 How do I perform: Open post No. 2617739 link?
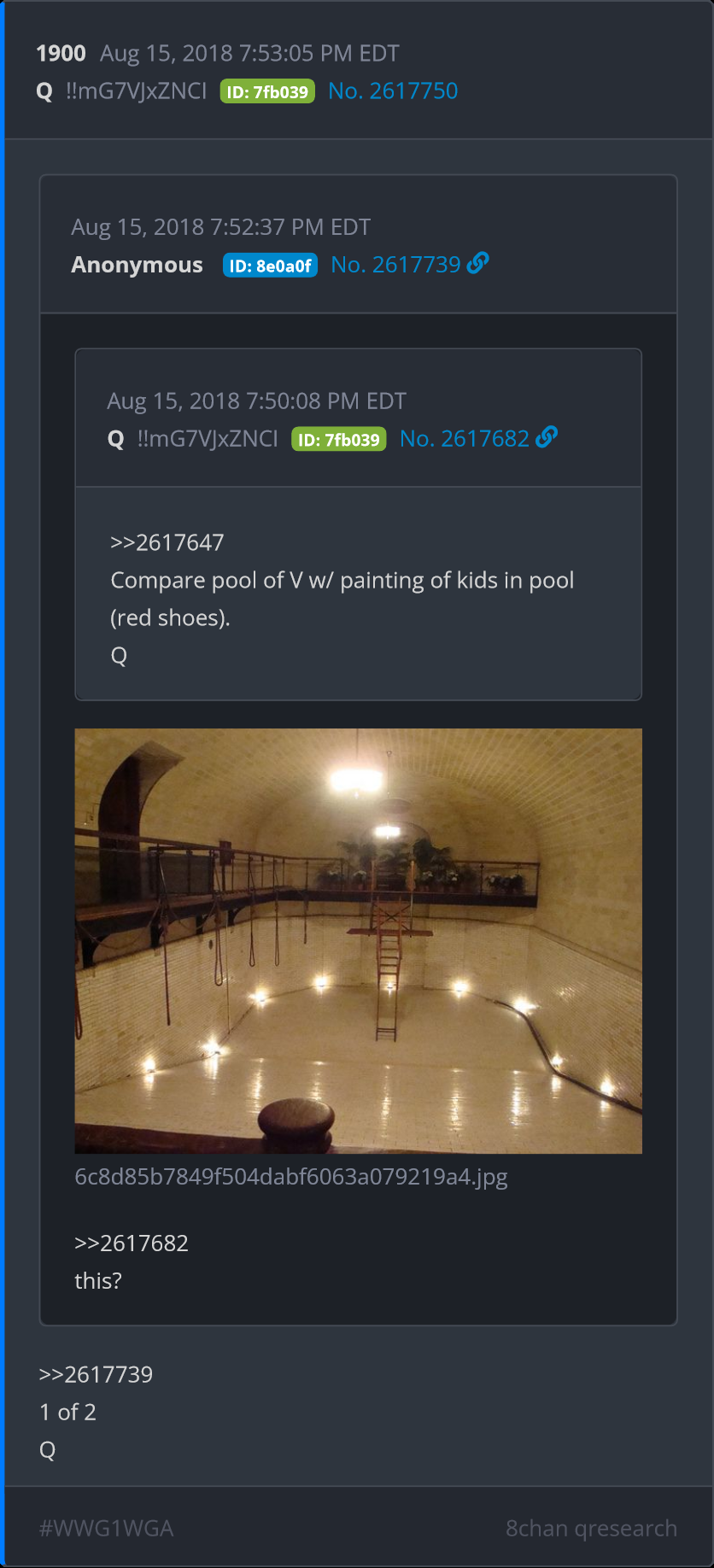[x=395, y=265]
